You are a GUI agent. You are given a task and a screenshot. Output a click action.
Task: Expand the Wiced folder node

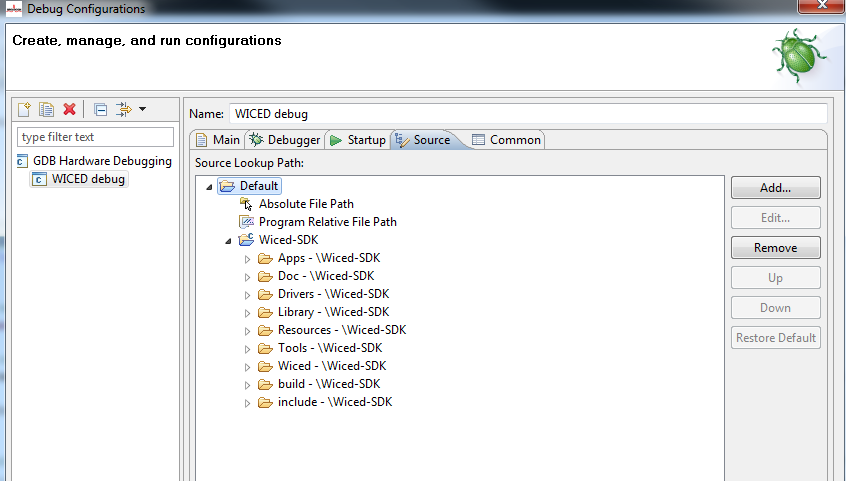tap(247, 367)
